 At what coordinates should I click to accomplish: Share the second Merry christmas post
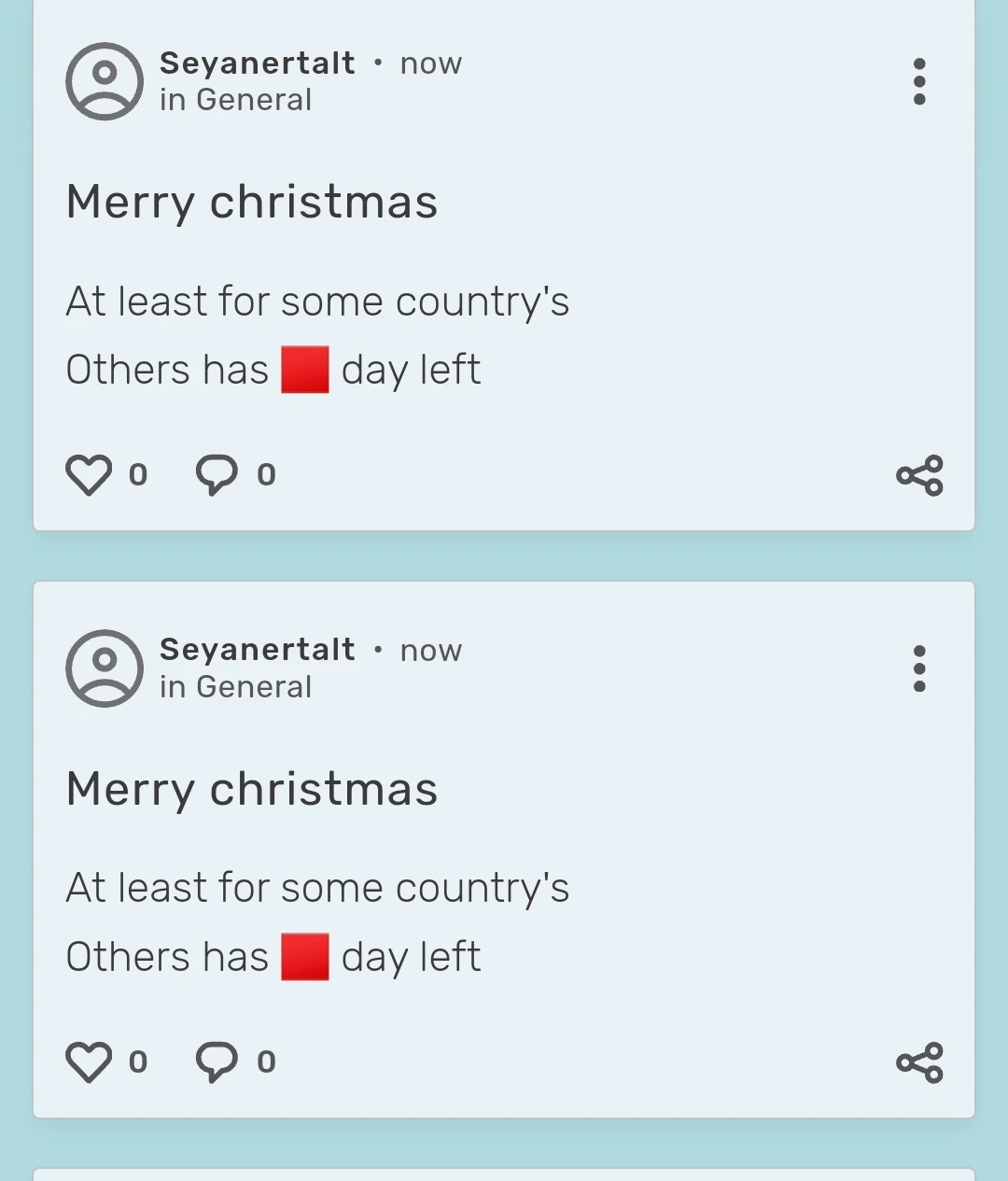(x=919, y=1063)
